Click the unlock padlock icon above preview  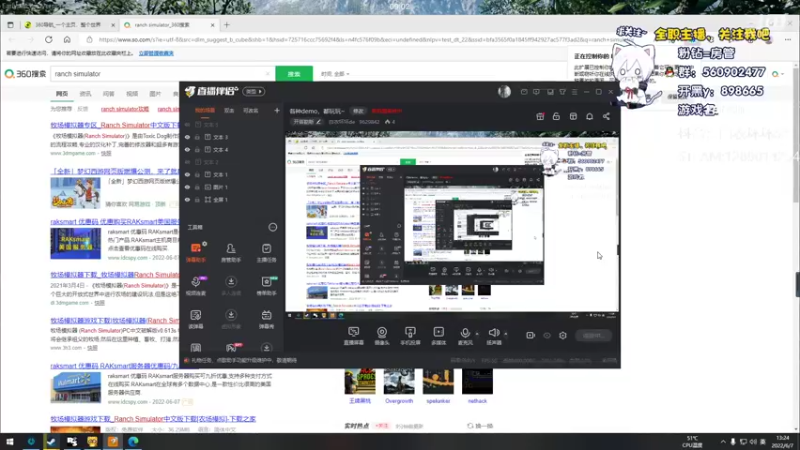point(556,116)
